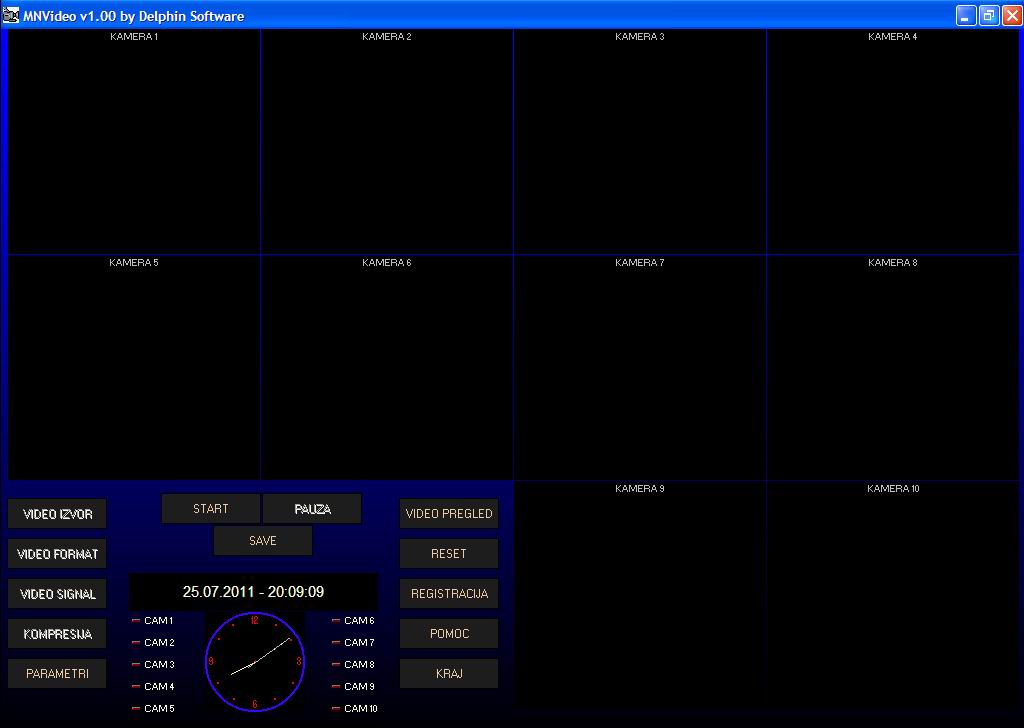
Task: Toggle the CAM 7 indicator
Action: tap(353, 642)
